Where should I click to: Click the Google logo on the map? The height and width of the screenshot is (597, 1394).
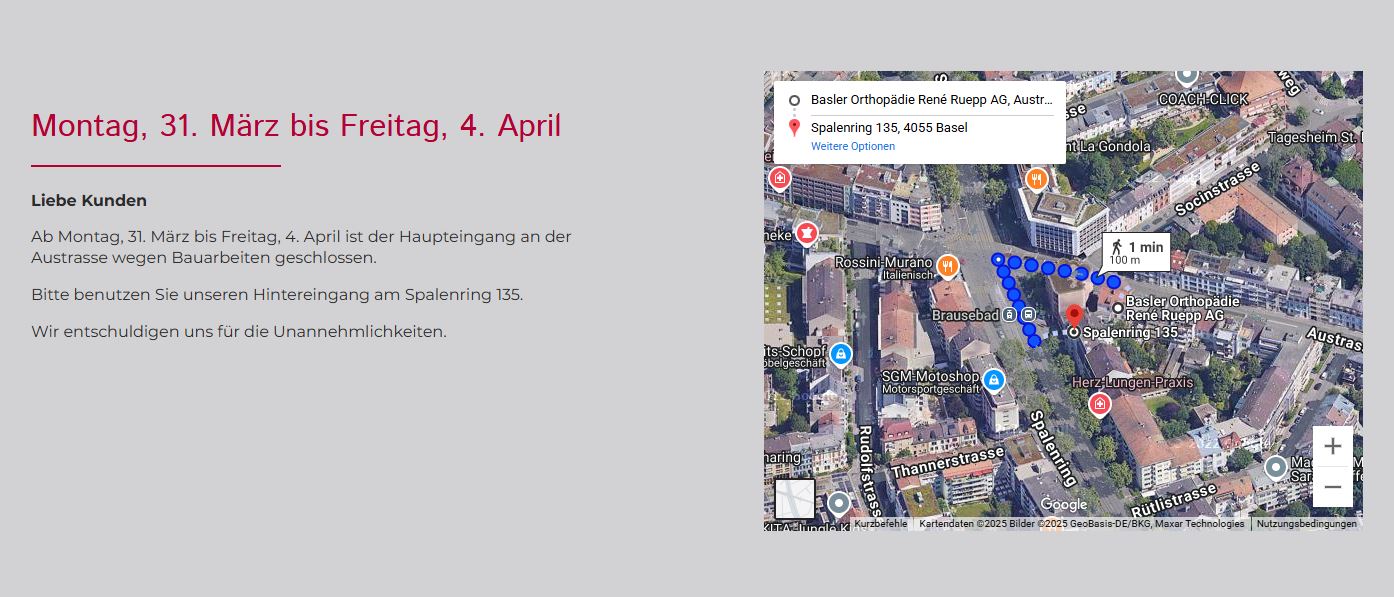pyautogui.click(x=1064, y=505)
